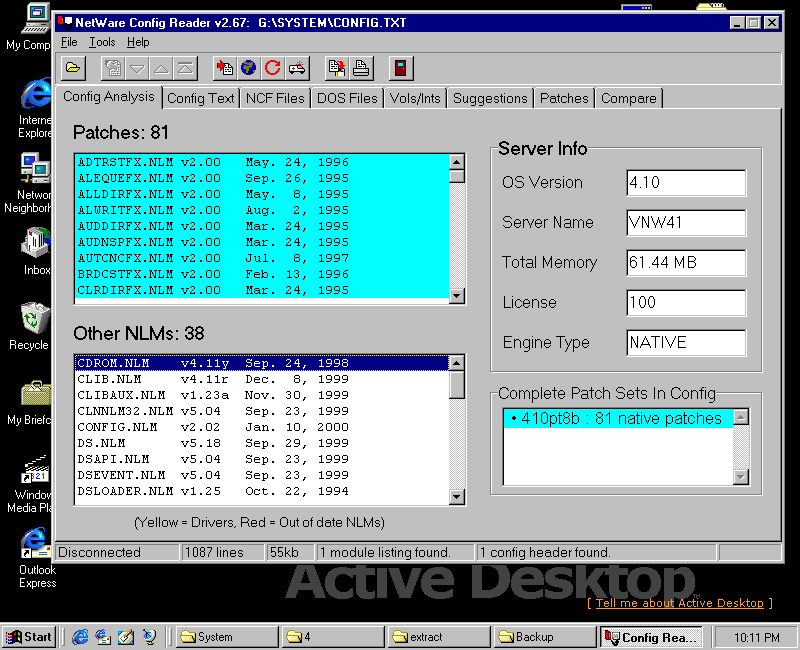800x650 pixels.
Task: Switch to the DOS Files tab
Action: coord(347,98)
